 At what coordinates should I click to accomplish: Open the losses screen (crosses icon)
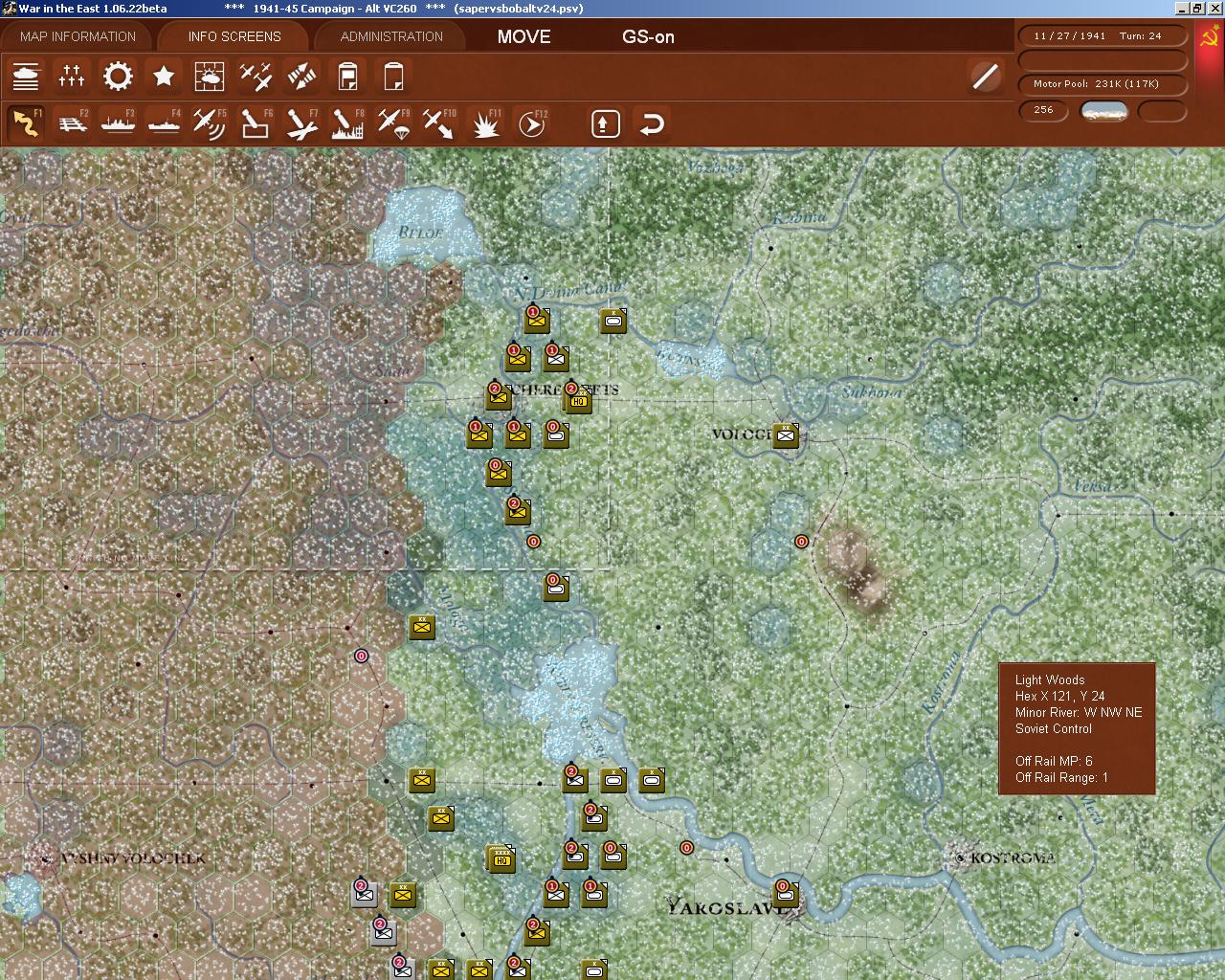click(72, 76)
